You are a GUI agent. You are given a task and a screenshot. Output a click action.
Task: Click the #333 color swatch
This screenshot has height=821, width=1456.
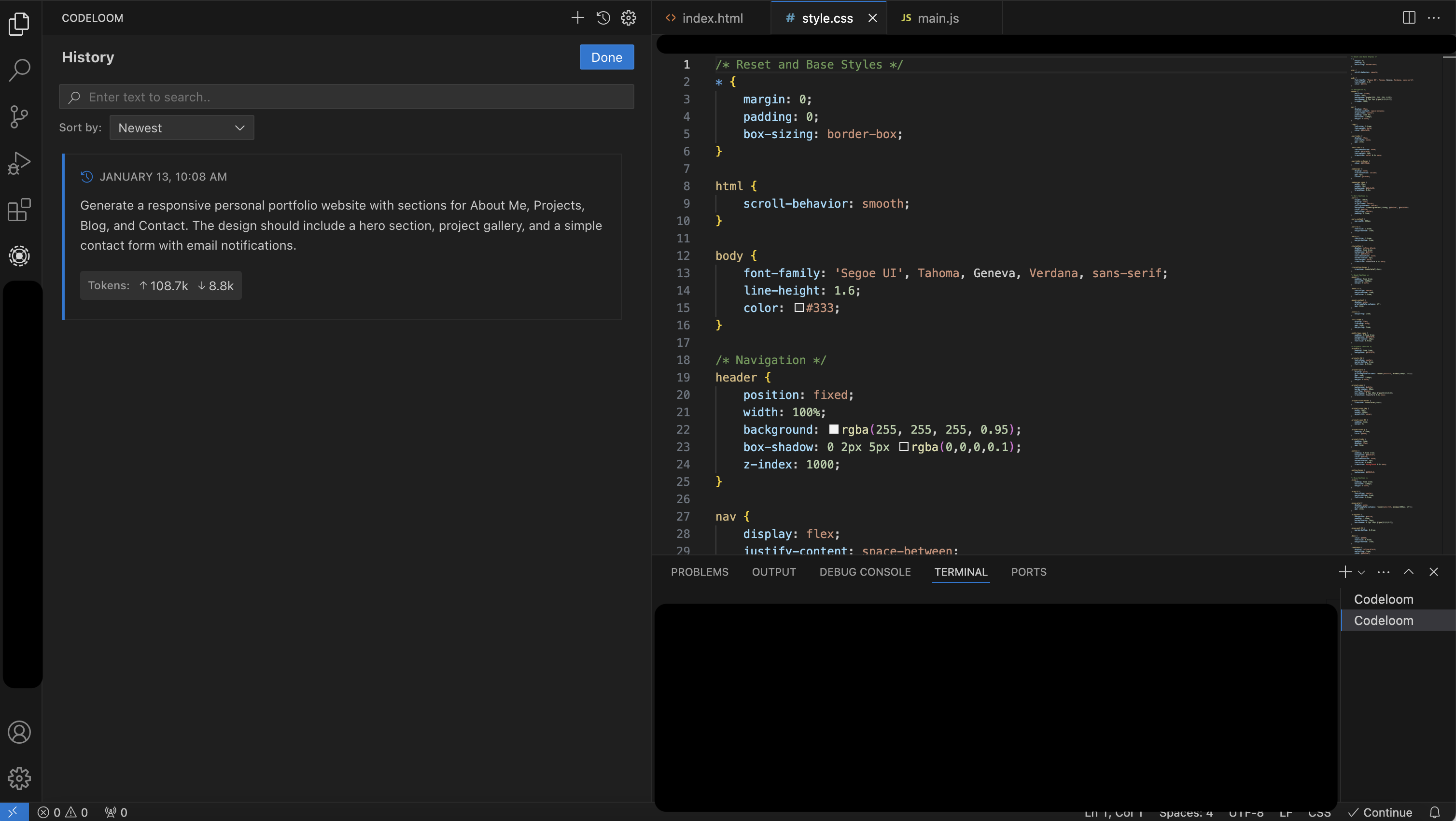tap(798, 308)
